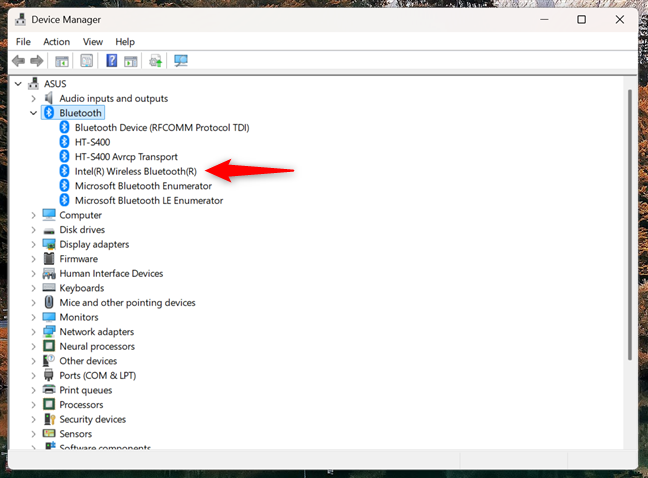The image size is (648, 478).
Task: Select the Security devices label
Action: [x=93, y=419]
